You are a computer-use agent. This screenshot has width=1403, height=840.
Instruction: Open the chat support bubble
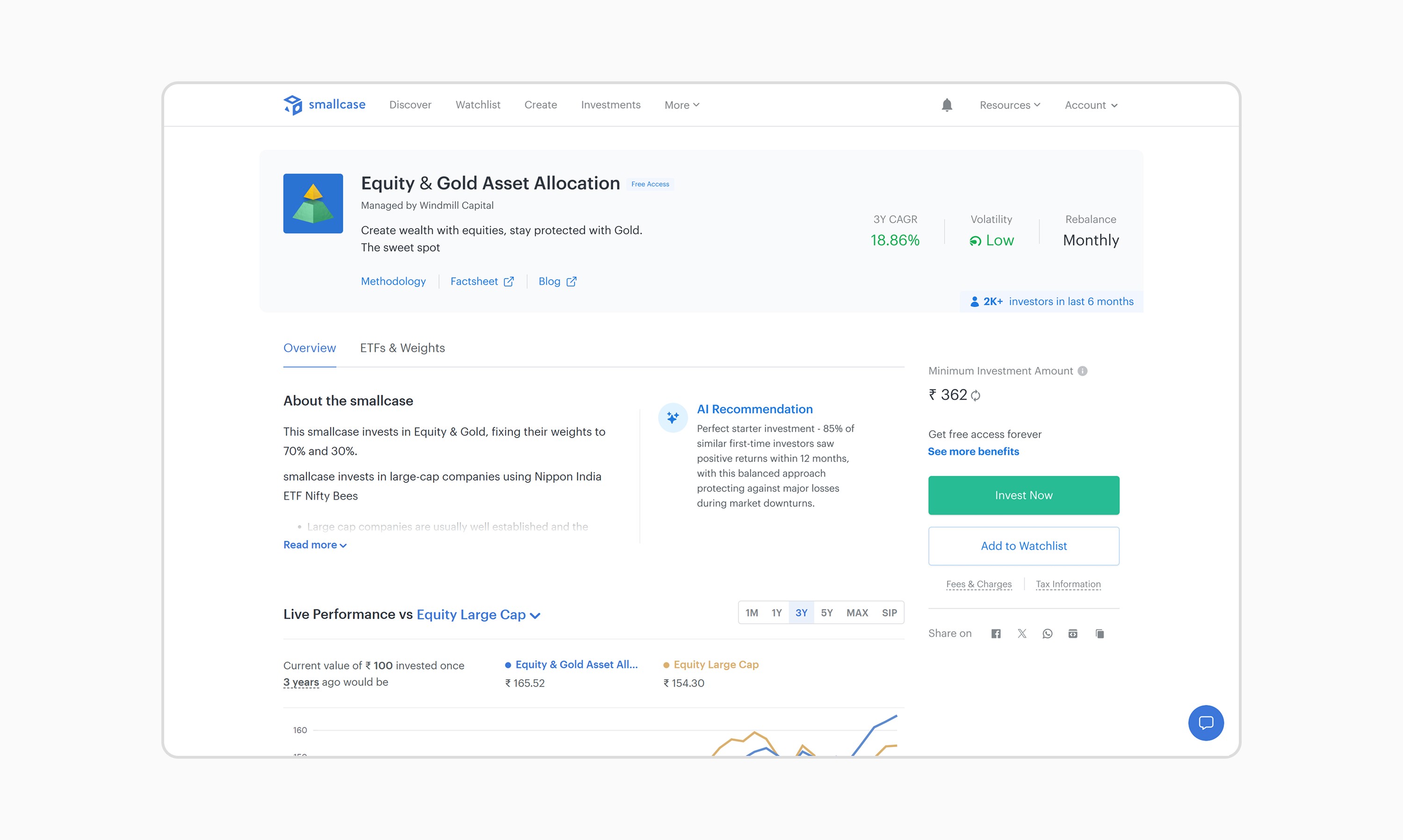click(x=1206, y=723)
